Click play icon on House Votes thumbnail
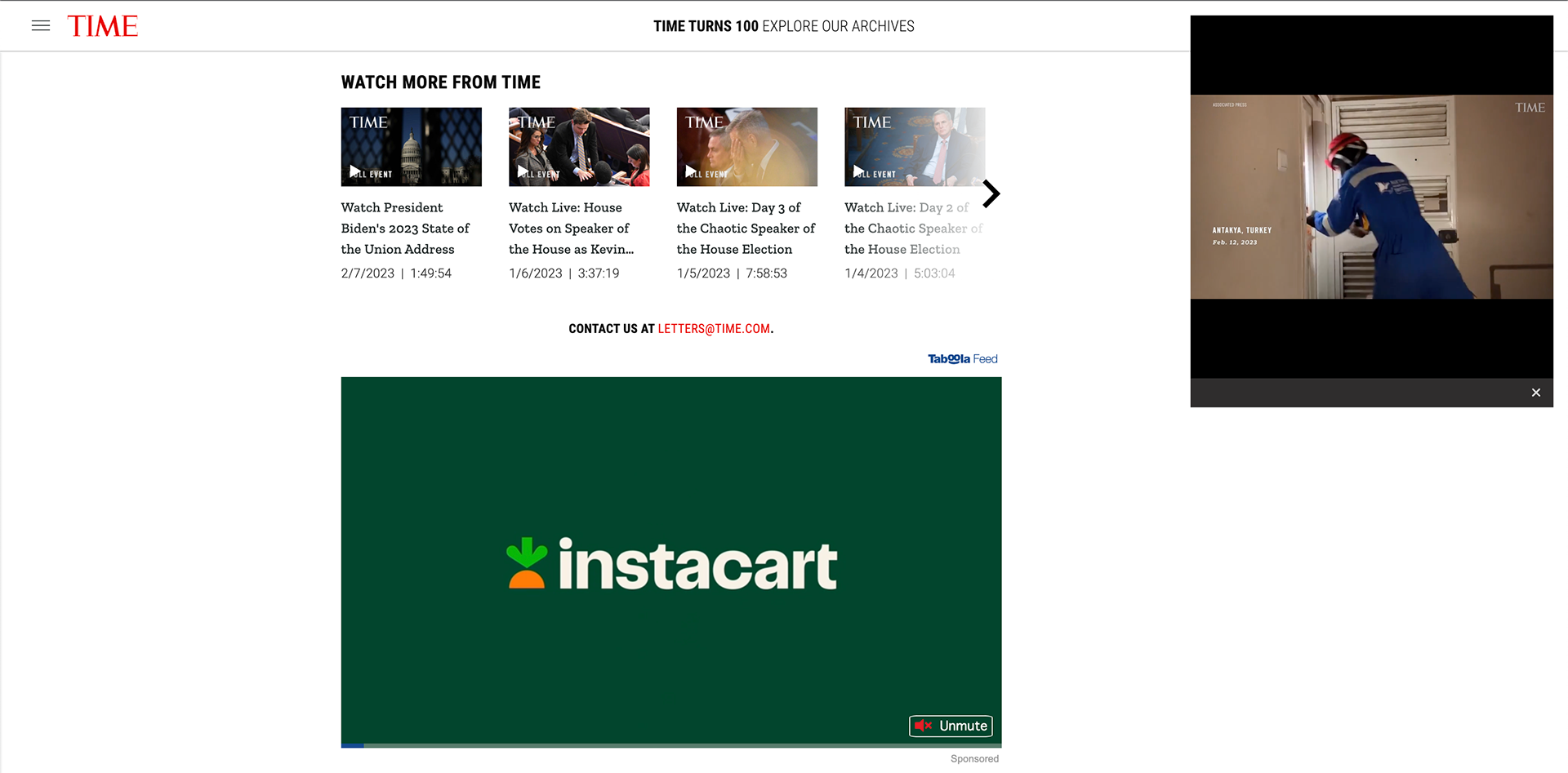This screenshot has height=773, width=1568. tap(523, 171)
